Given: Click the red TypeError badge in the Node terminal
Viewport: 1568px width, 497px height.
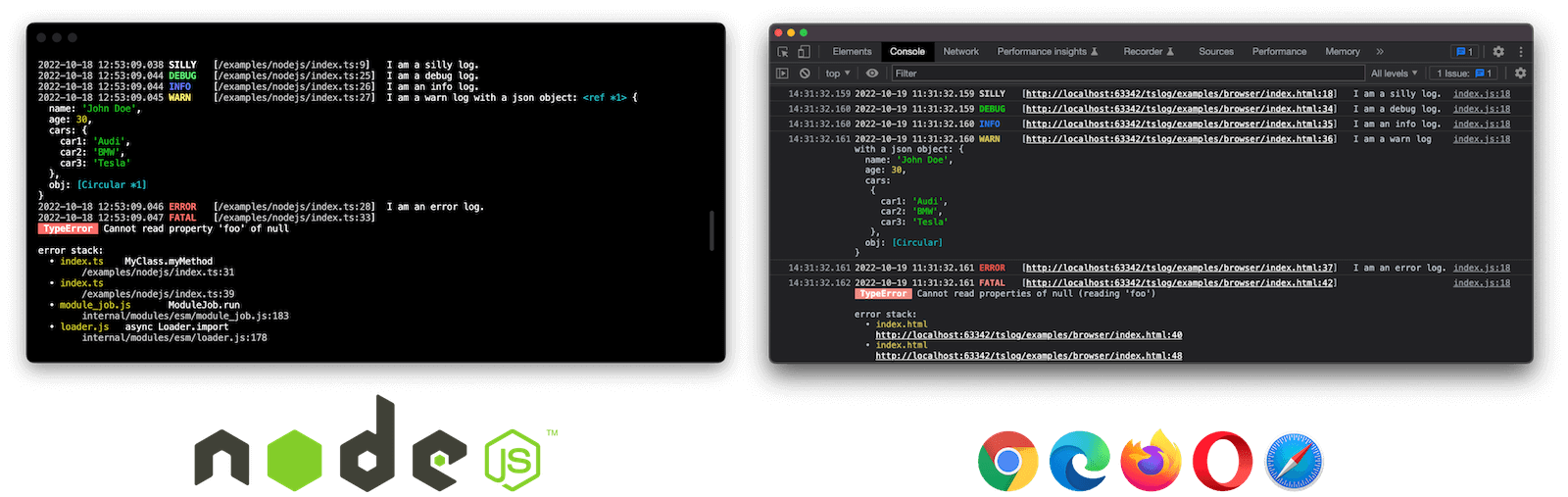Looking at the screenshot, I should tap(69, 229).
